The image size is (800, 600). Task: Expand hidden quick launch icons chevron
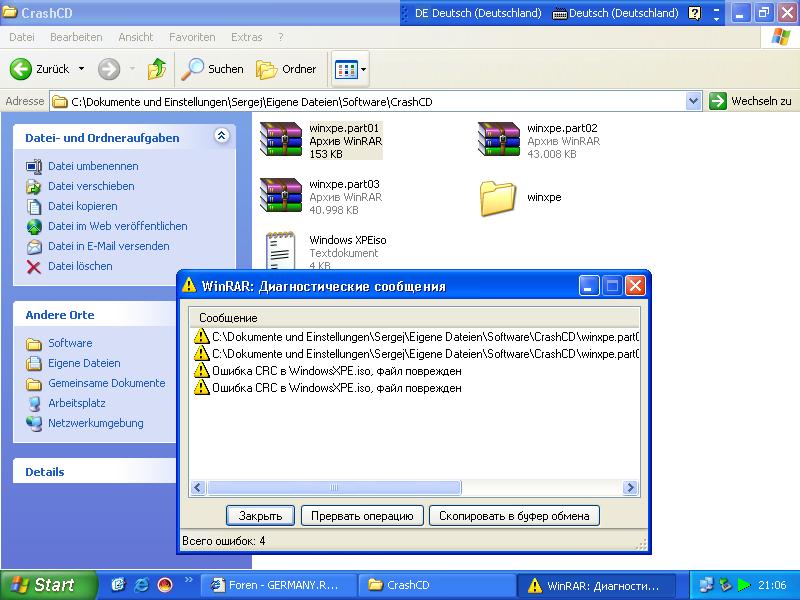[x=188, y=580]
